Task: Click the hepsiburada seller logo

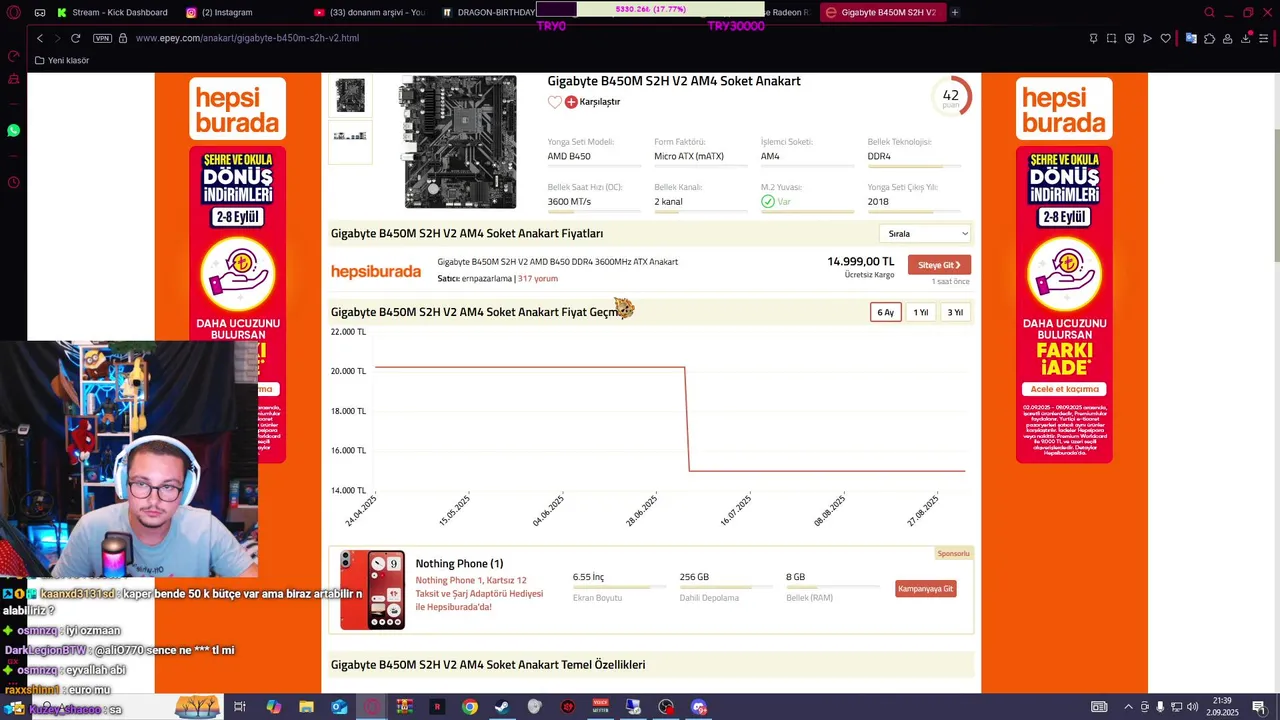Action: pos(376,271)
